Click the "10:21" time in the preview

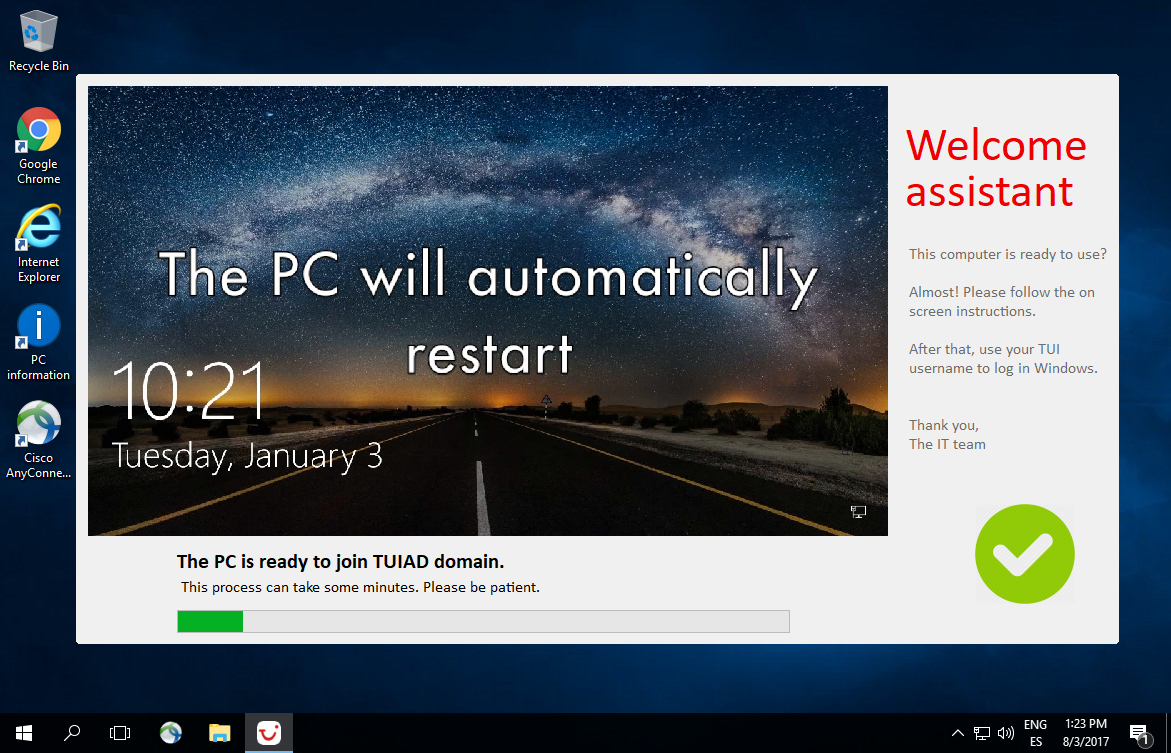click(190, 391)
